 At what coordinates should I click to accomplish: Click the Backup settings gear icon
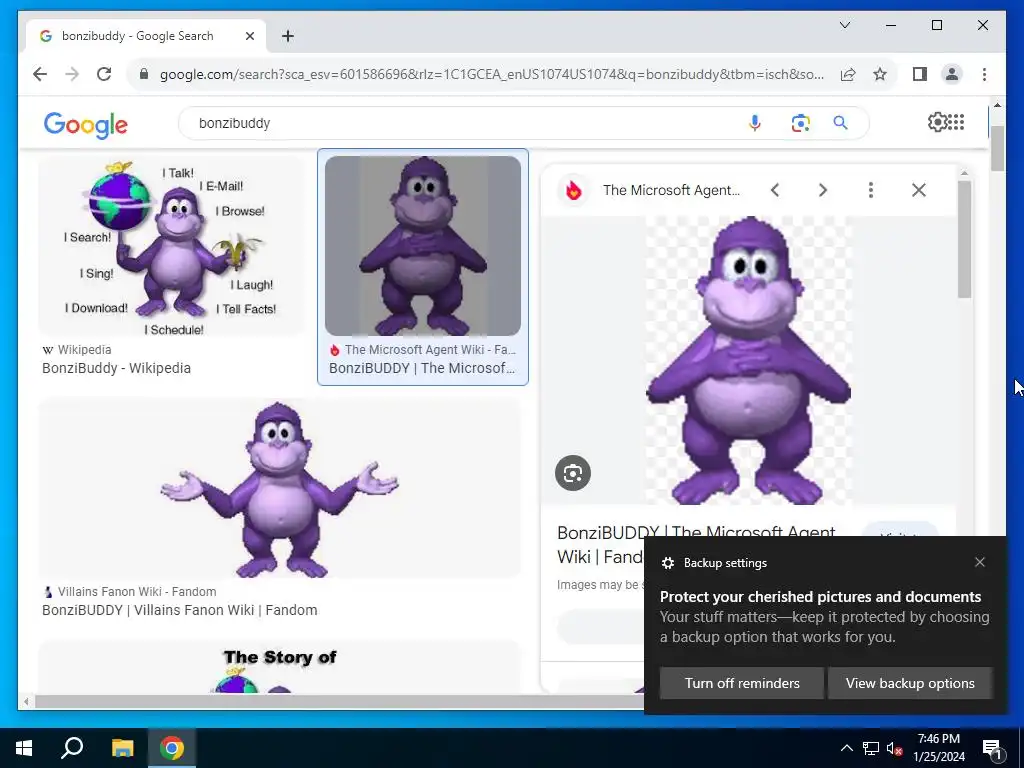coord(667,563)
